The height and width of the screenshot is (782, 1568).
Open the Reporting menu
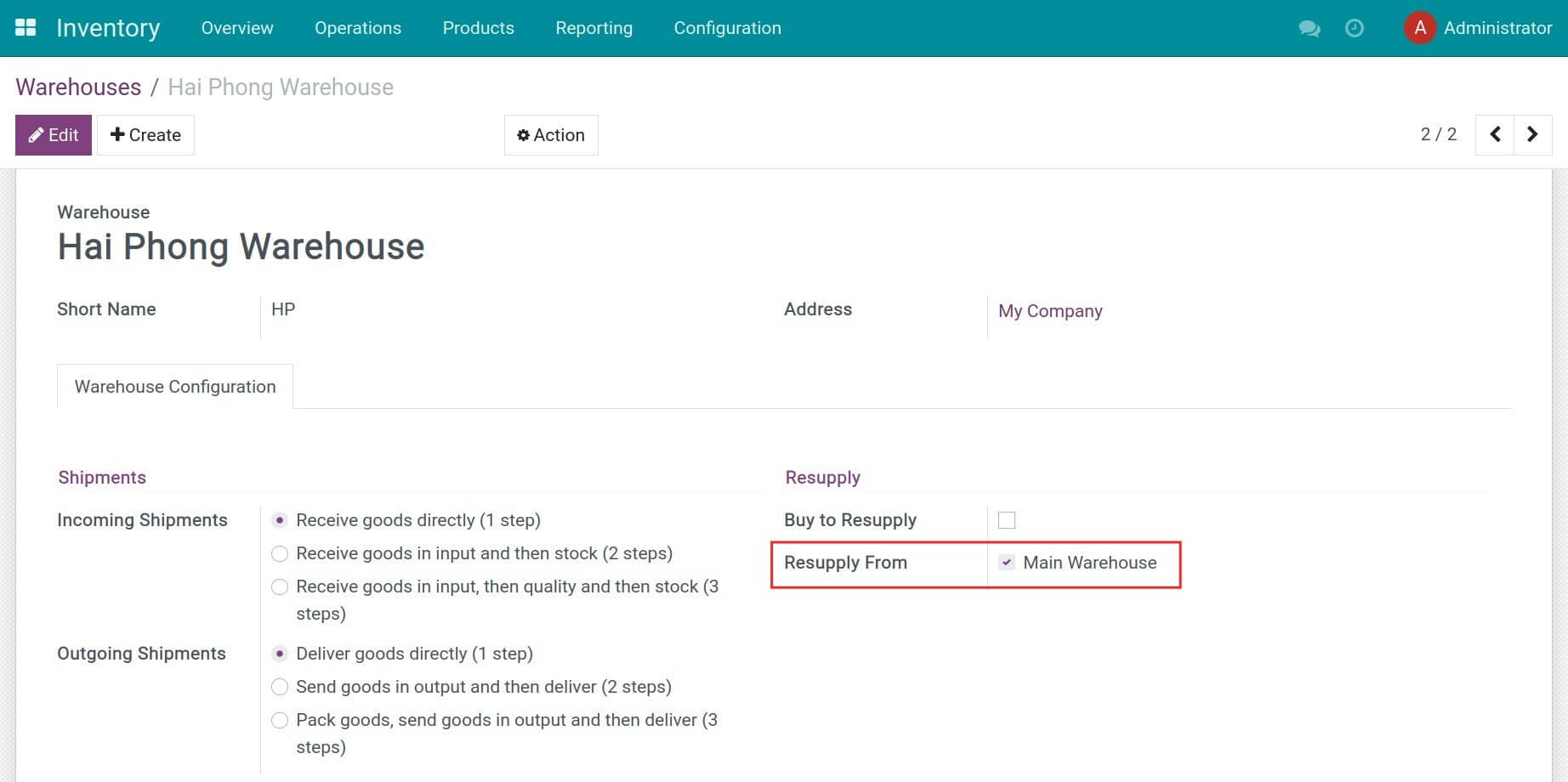click(594, 28)
